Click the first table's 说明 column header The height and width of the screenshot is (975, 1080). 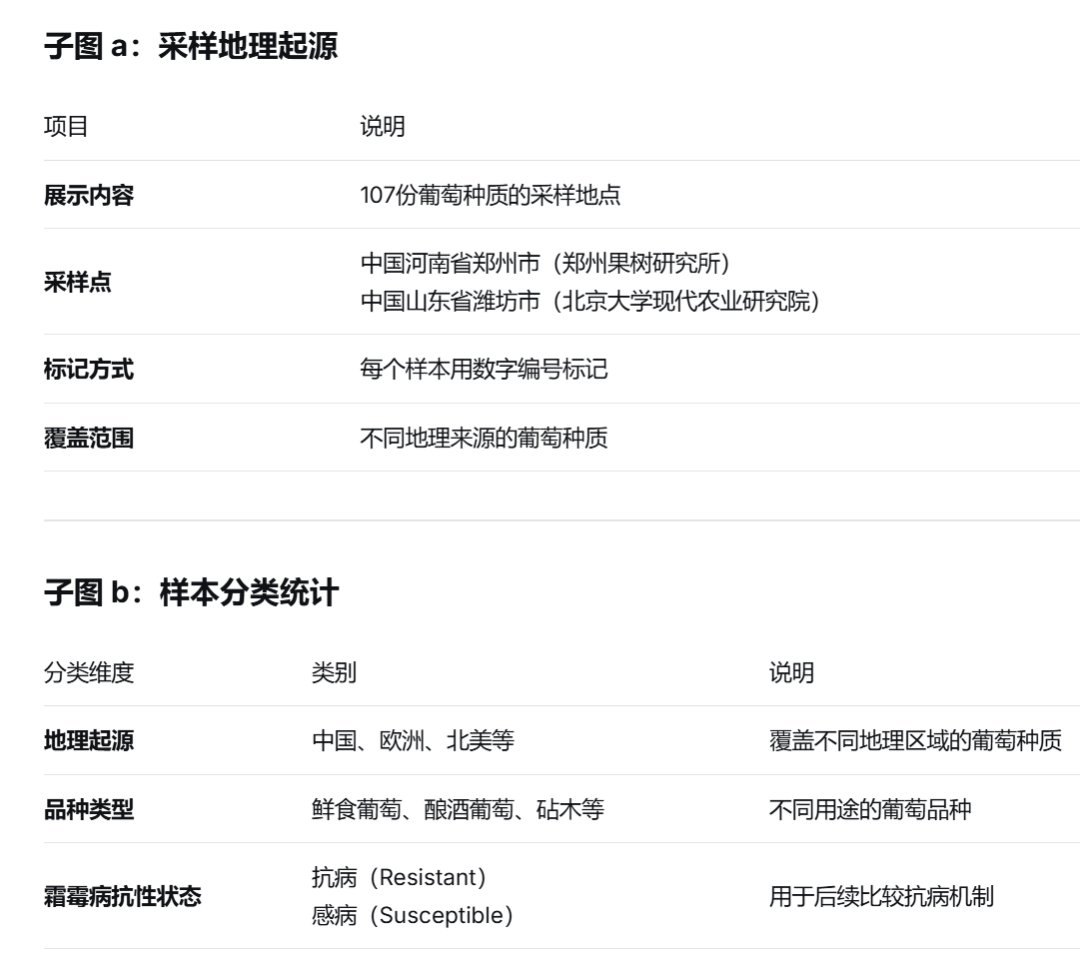(x=382, y=127)
